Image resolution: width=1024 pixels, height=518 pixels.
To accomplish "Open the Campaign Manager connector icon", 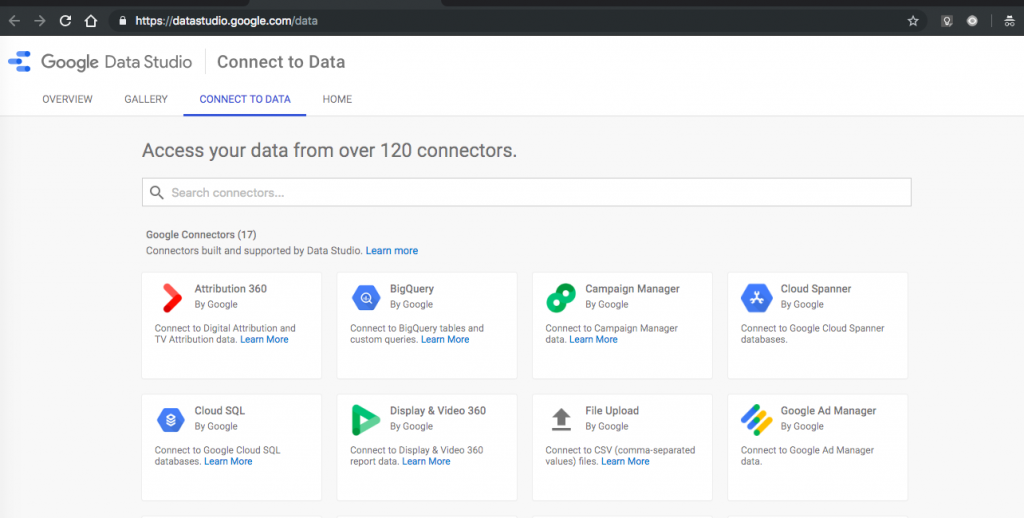I will pos(561,297).
